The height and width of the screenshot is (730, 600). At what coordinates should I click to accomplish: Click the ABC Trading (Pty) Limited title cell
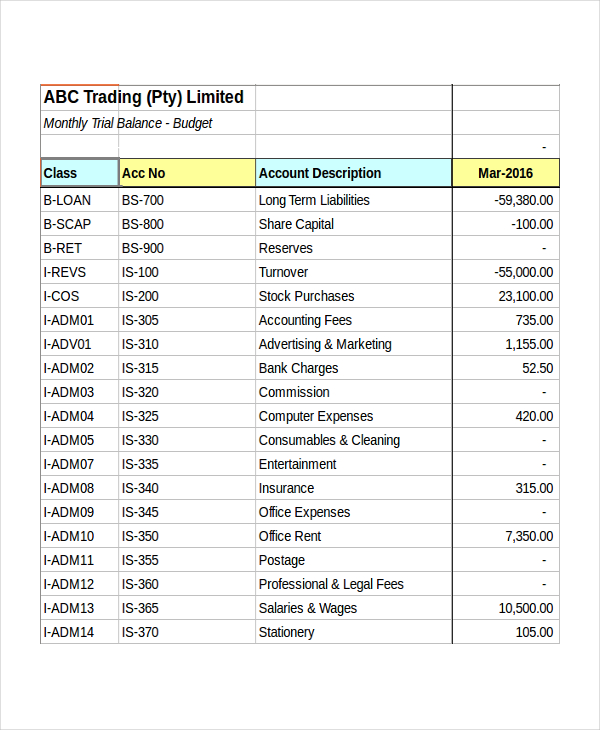(x=144, y=97)
